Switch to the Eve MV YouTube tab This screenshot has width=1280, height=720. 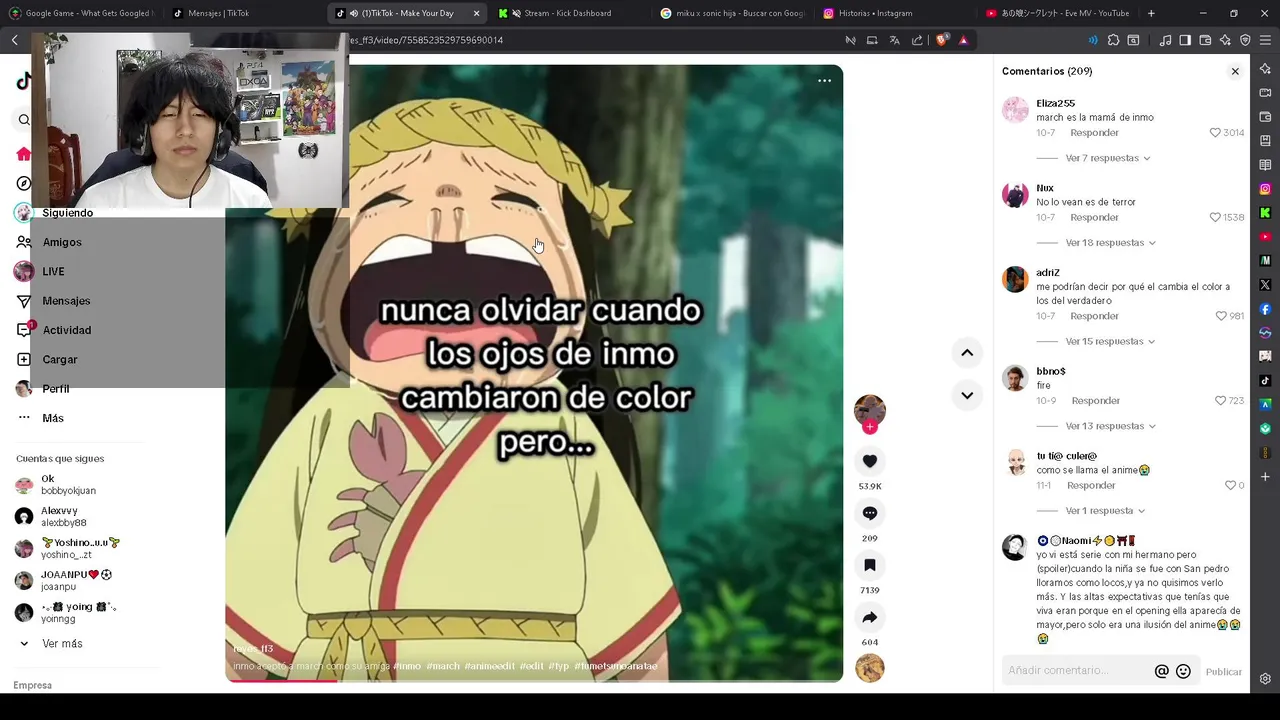pyautogui.click(x=1058, y=13)
